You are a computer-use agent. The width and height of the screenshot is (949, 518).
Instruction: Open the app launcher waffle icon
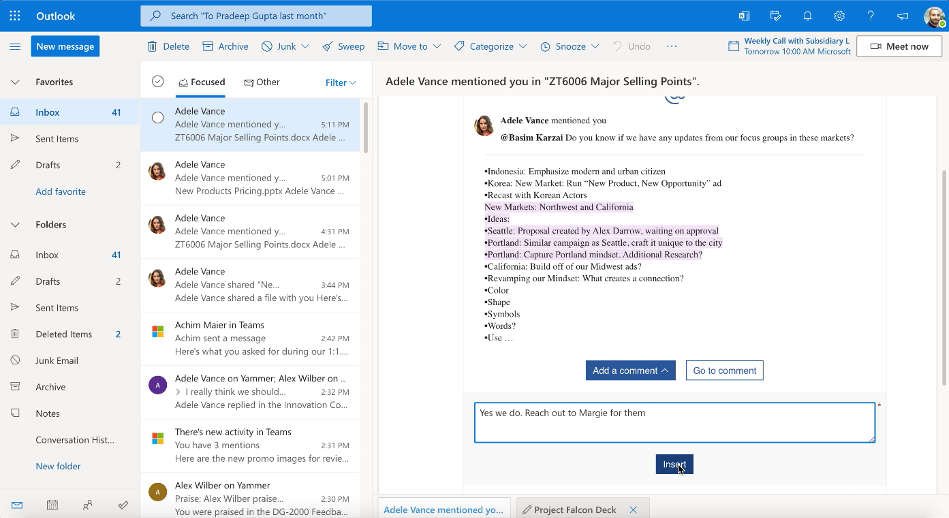[x=15, y=16]
